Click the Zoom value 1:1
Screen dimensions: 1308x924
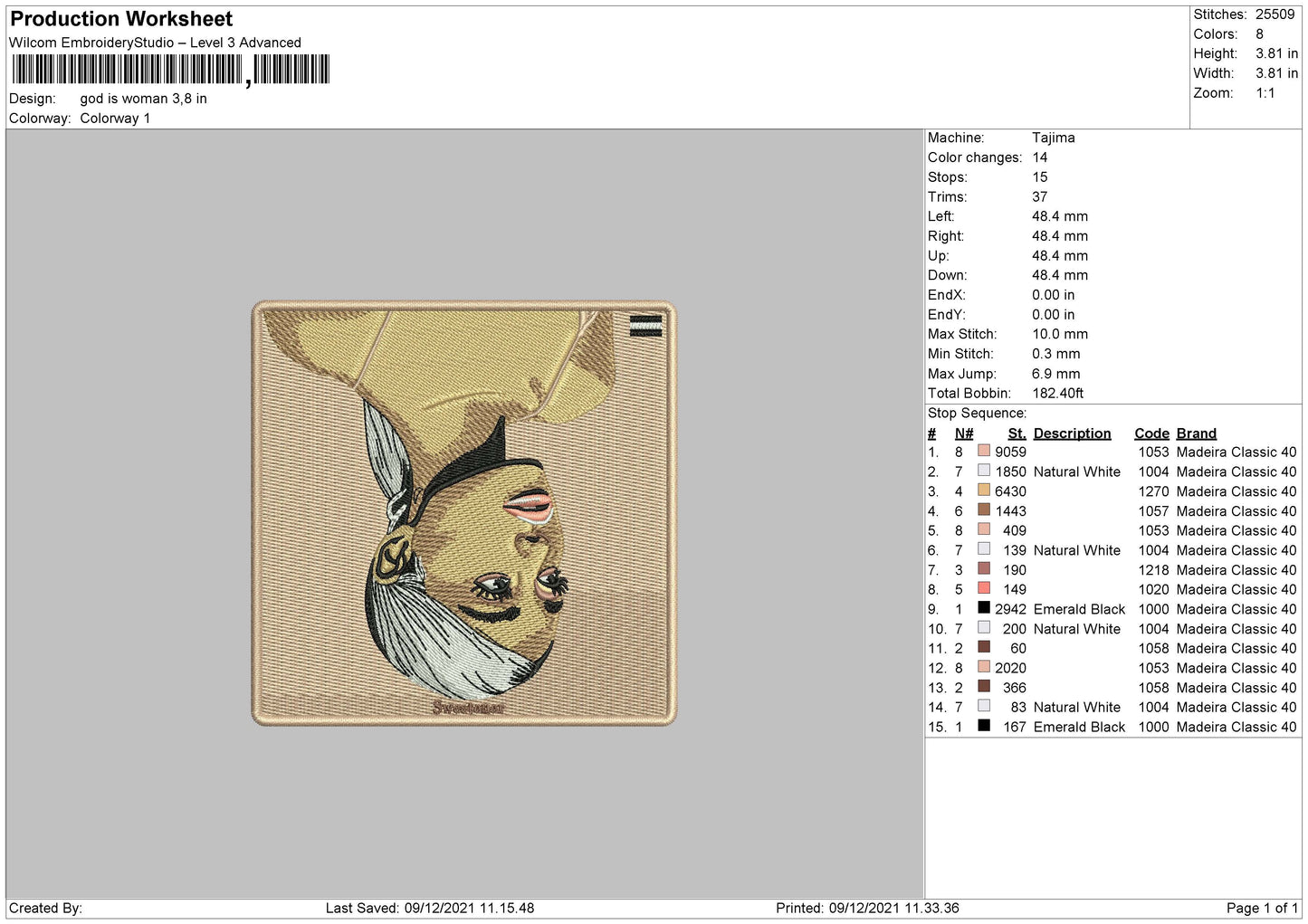[x=1265, y=93]
